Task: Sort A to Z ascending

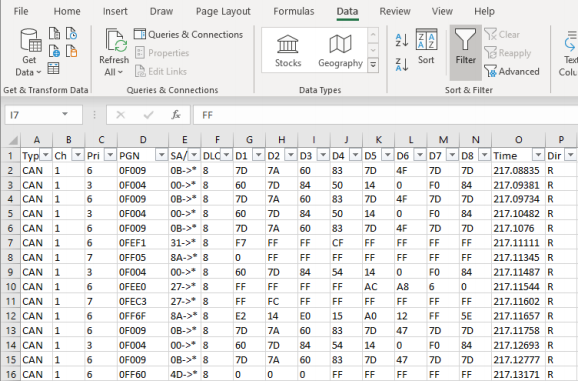Action: [x=402, y=40]
